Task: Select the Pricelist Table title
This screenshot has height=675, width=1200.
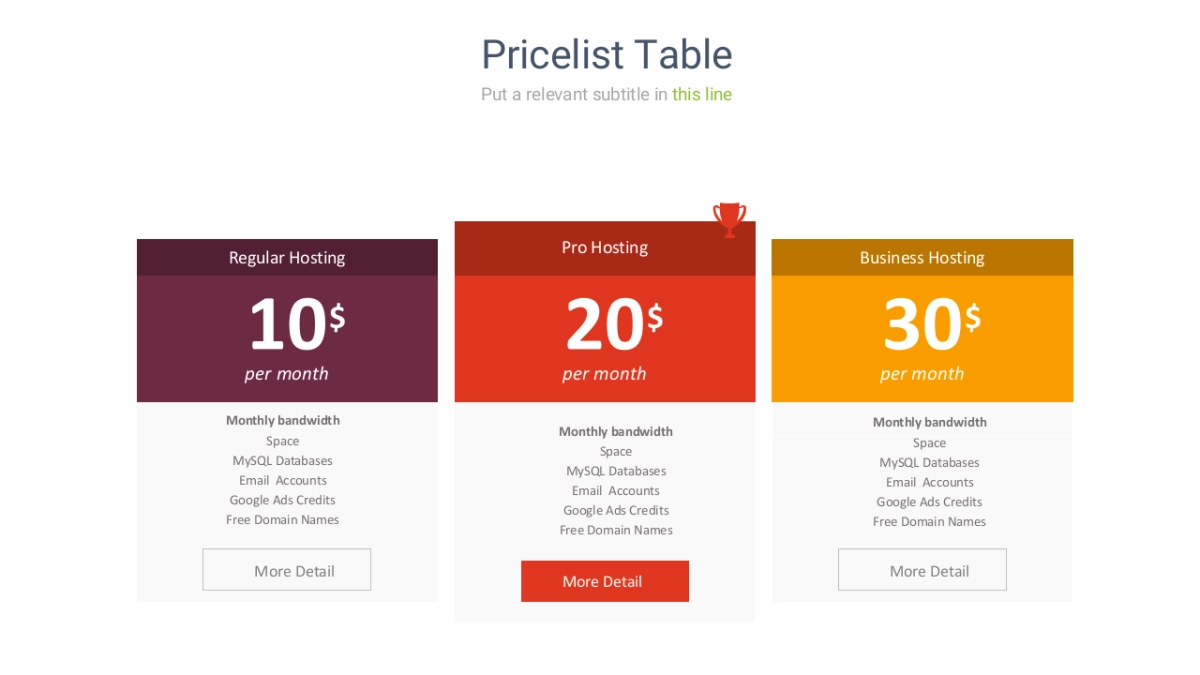Action: (606, 54)
